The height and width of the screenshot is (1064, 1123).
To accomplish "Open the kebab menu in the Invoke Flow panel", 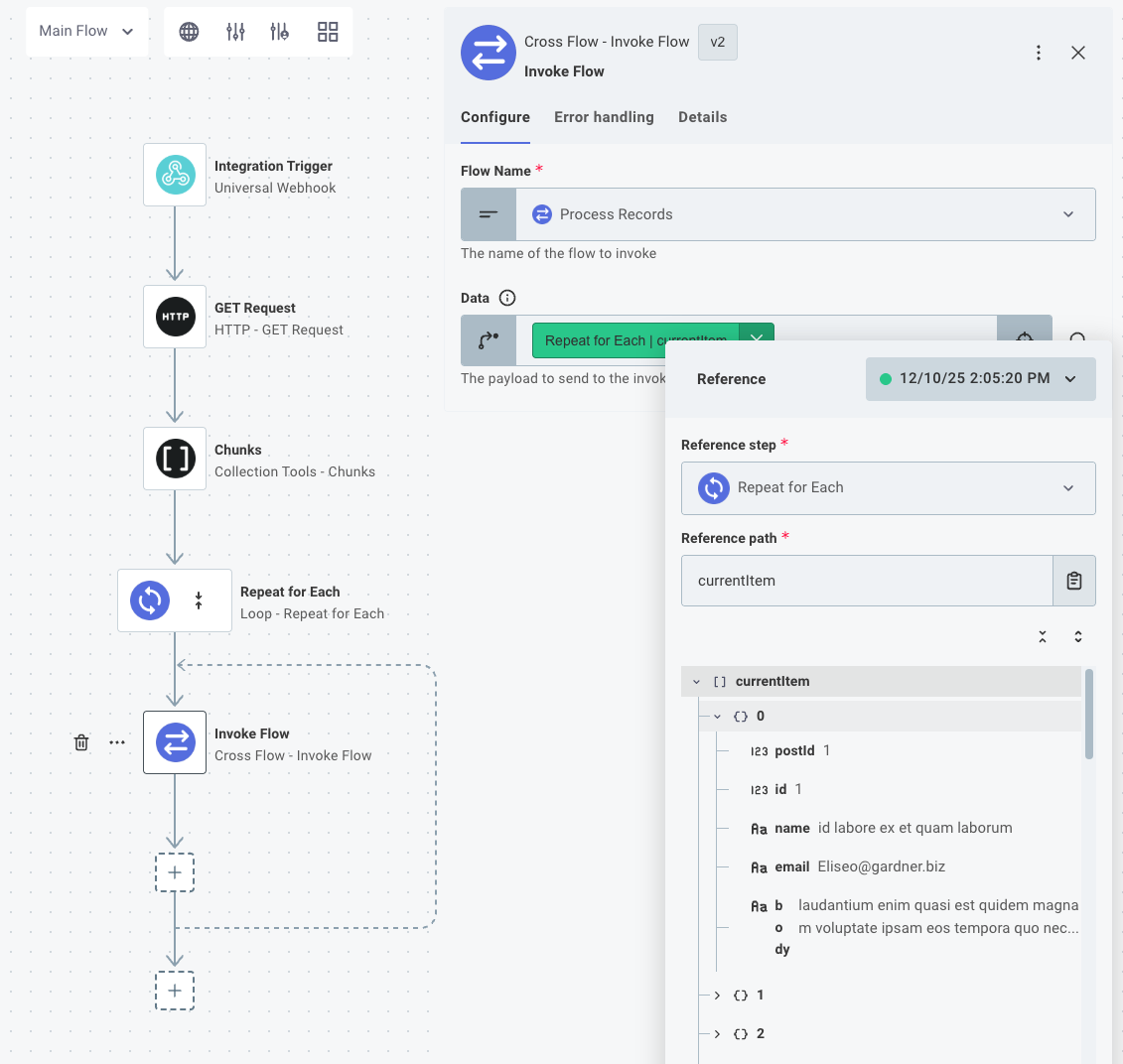I will [x=1039, y=53].
